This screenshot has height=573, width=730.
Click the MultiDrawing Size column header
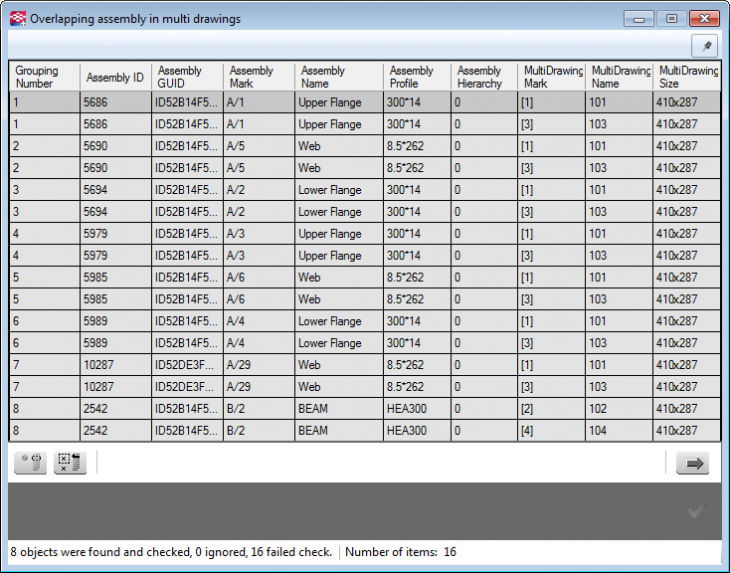(687, 77)
